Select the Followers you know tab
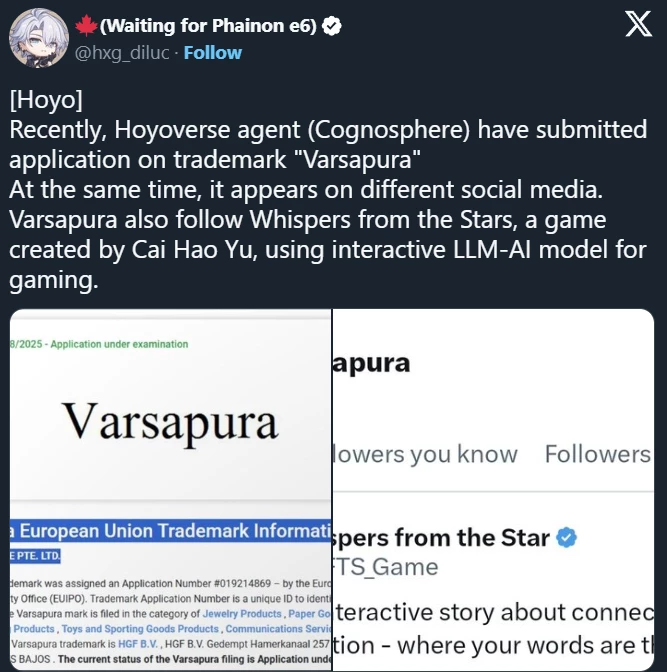667x672 pixels. click(425, 454)
